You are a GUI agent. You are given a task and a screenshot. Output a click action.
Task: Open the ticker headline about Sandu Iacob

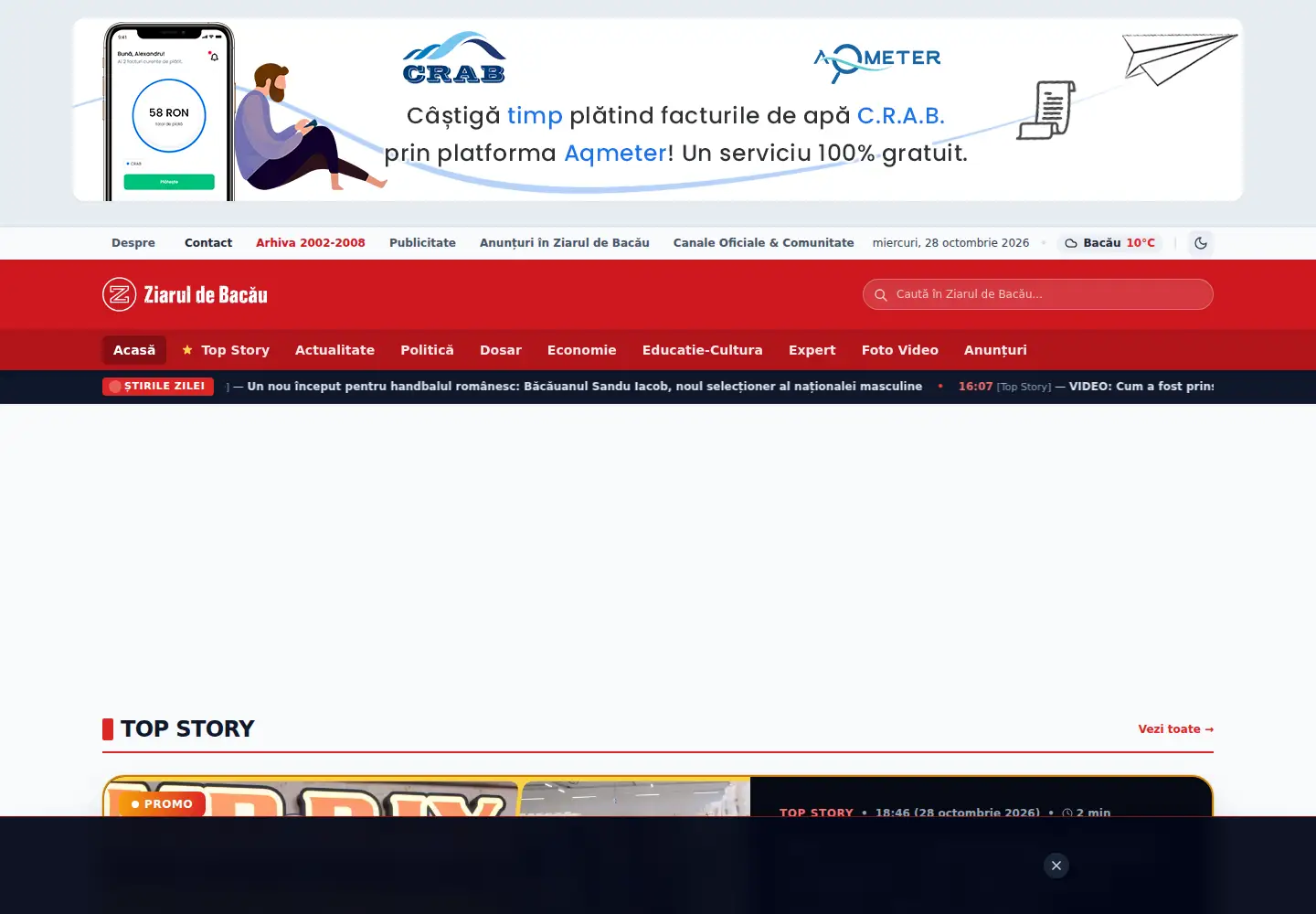coord(585,387)
